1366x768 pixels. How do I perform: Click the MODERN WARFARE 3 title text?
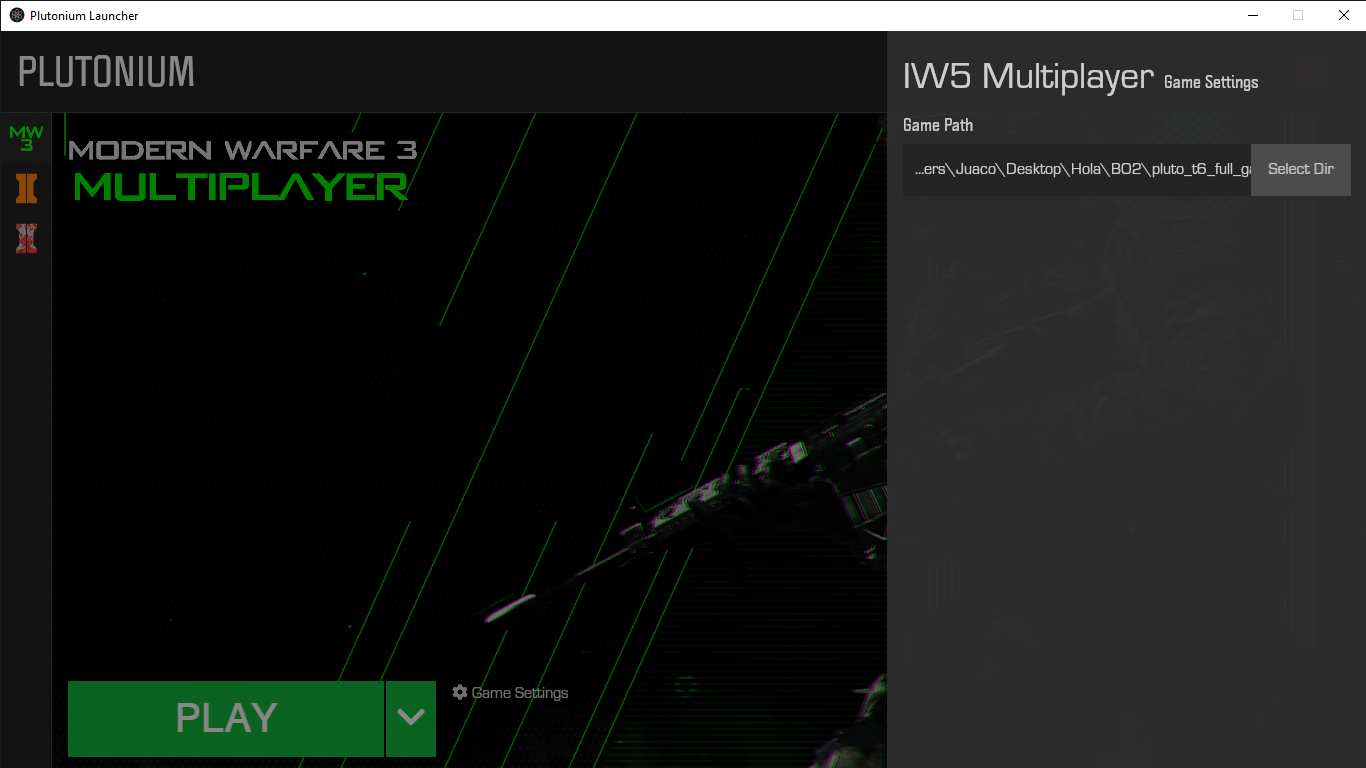(243, 150)
